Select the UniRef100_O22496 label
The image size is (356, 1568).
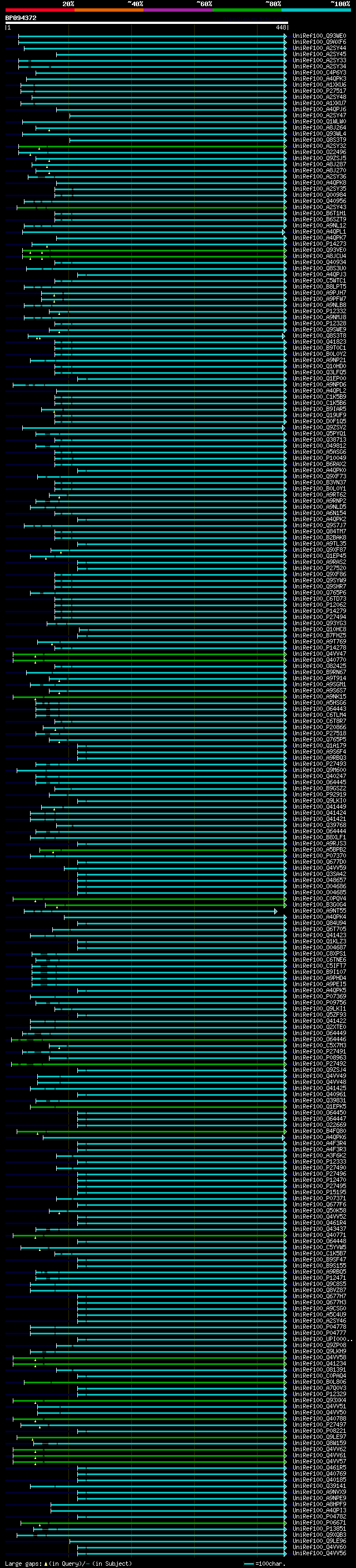[x=319, y=152]
